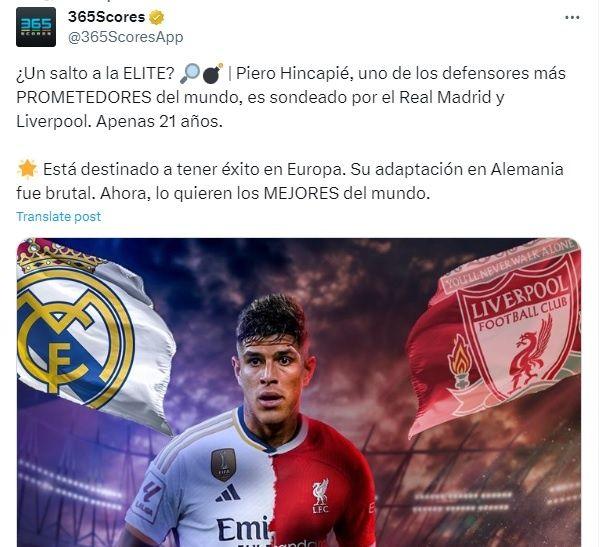
Task: Click the word PROMETEDORES in the post text
Action: (84, 97)
